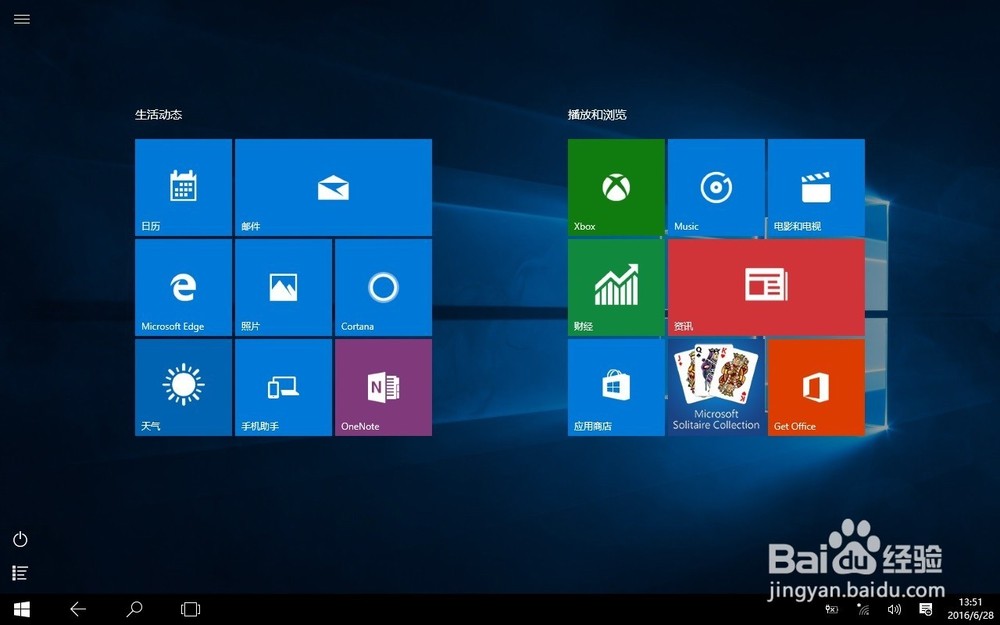
Task: Open the all apps list icon
Action: 20,573
